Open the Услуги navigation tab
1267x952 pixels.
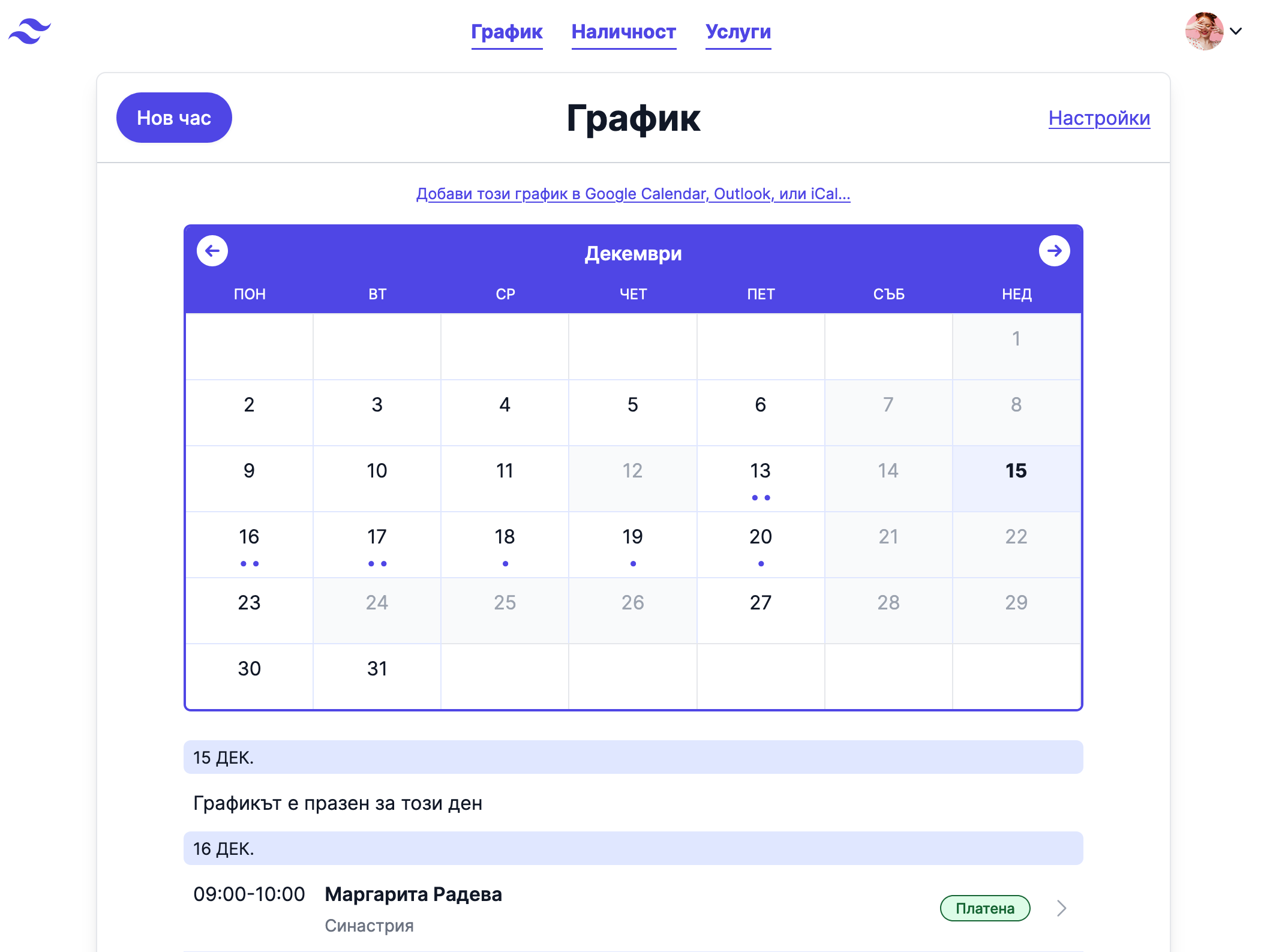tap(738, 31)
